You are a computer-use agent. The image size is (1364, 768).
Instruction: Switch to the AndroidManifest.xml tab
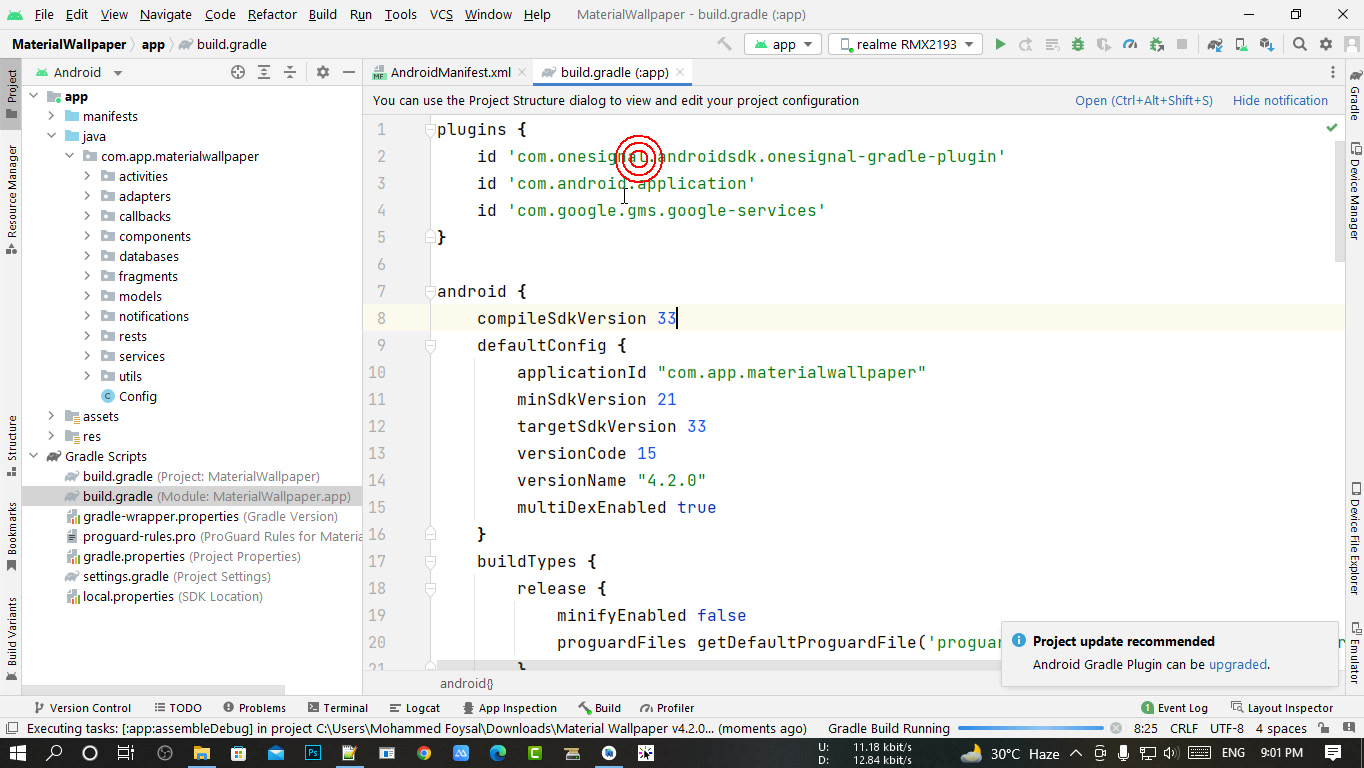[441, 72]
